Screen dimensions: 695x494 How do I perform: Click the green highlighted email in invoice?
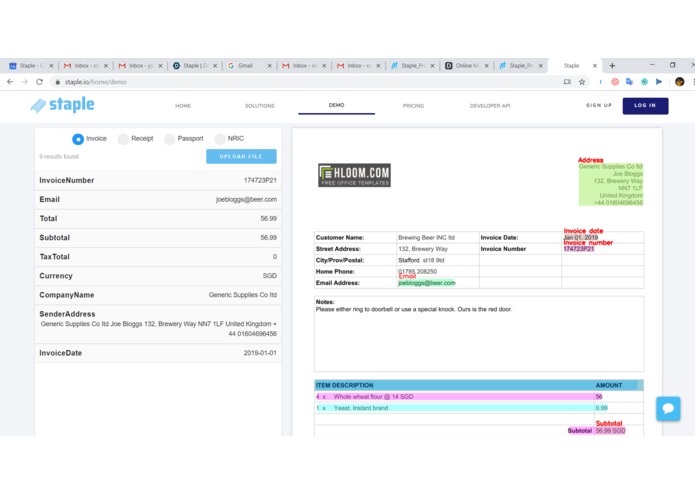click(x=426, y=283)
